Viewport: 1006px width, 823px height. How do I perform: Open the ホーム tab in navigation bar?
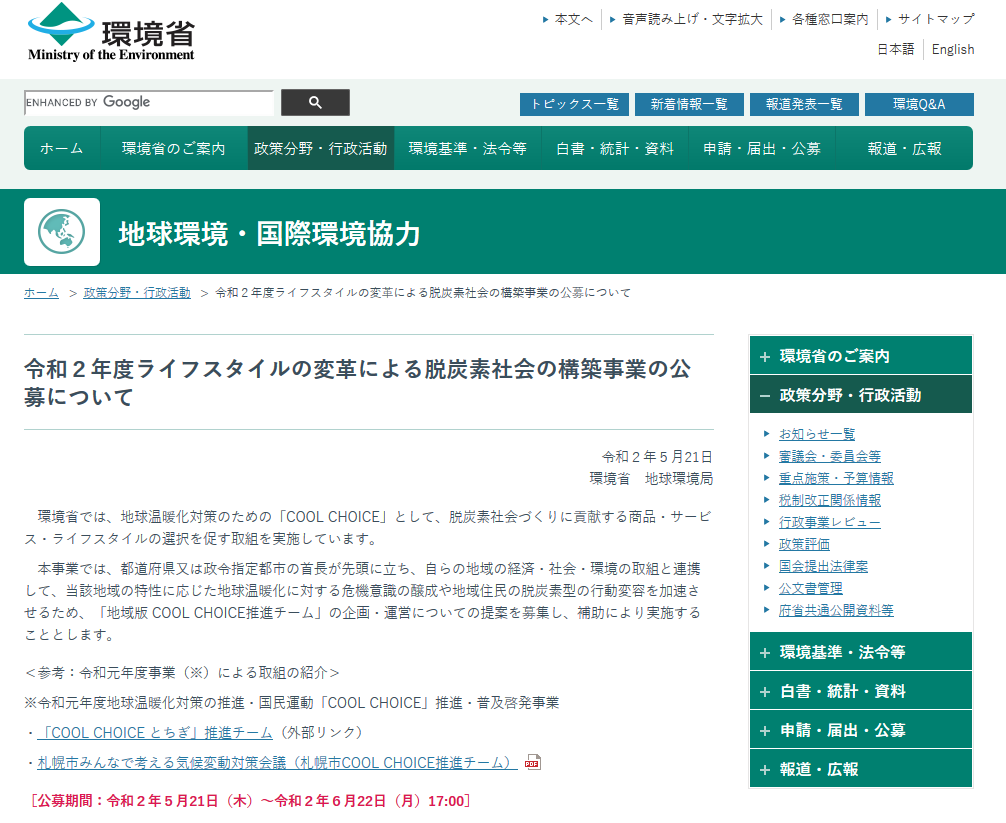point(62,148)
